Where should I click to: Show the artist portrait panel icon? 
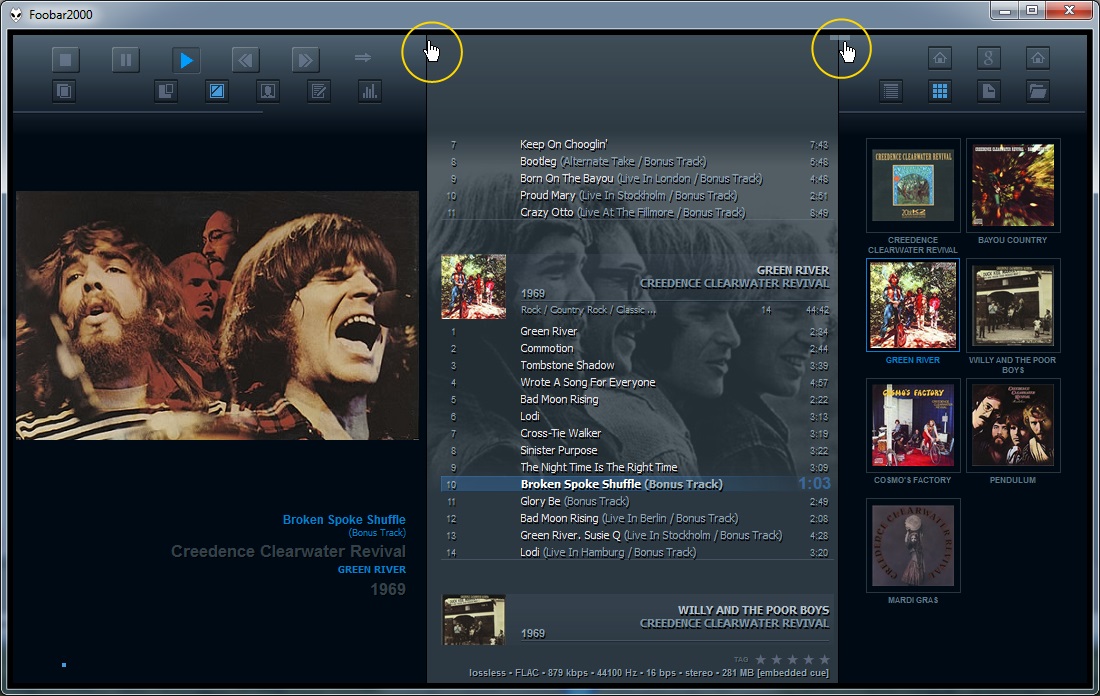pos(268,92)
